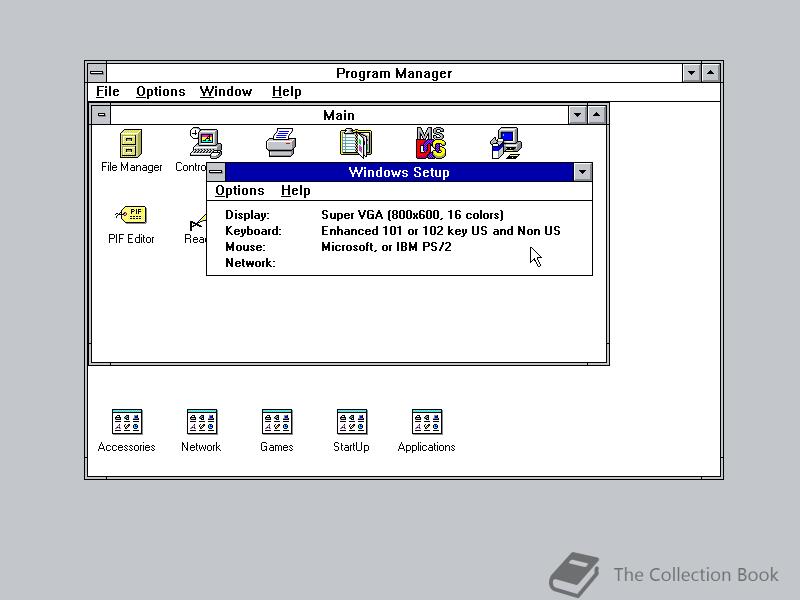Screen dimensions: 800x600
Task: Open the Windows Setup icon in Main
Action: tap(506, 143)
